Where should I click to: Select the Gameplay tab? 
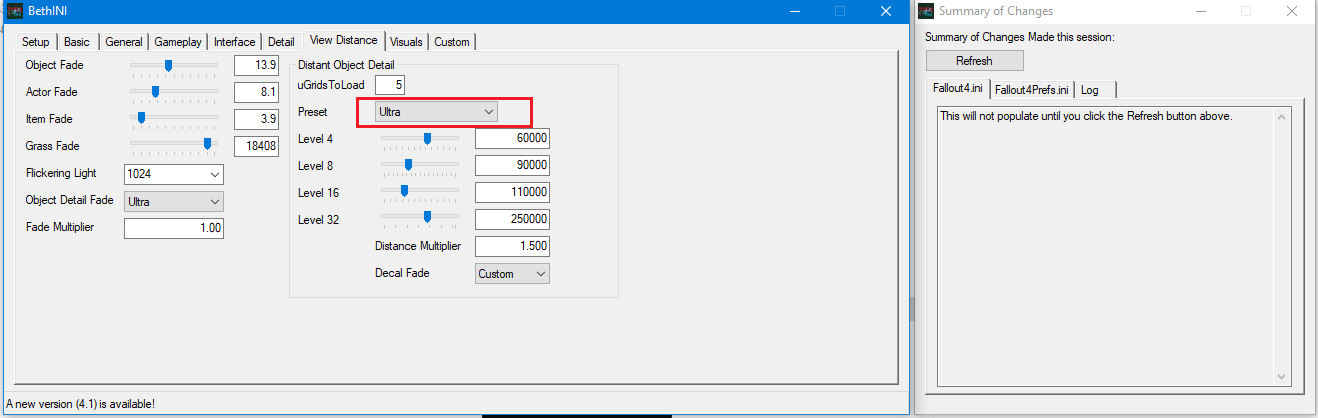178,42
